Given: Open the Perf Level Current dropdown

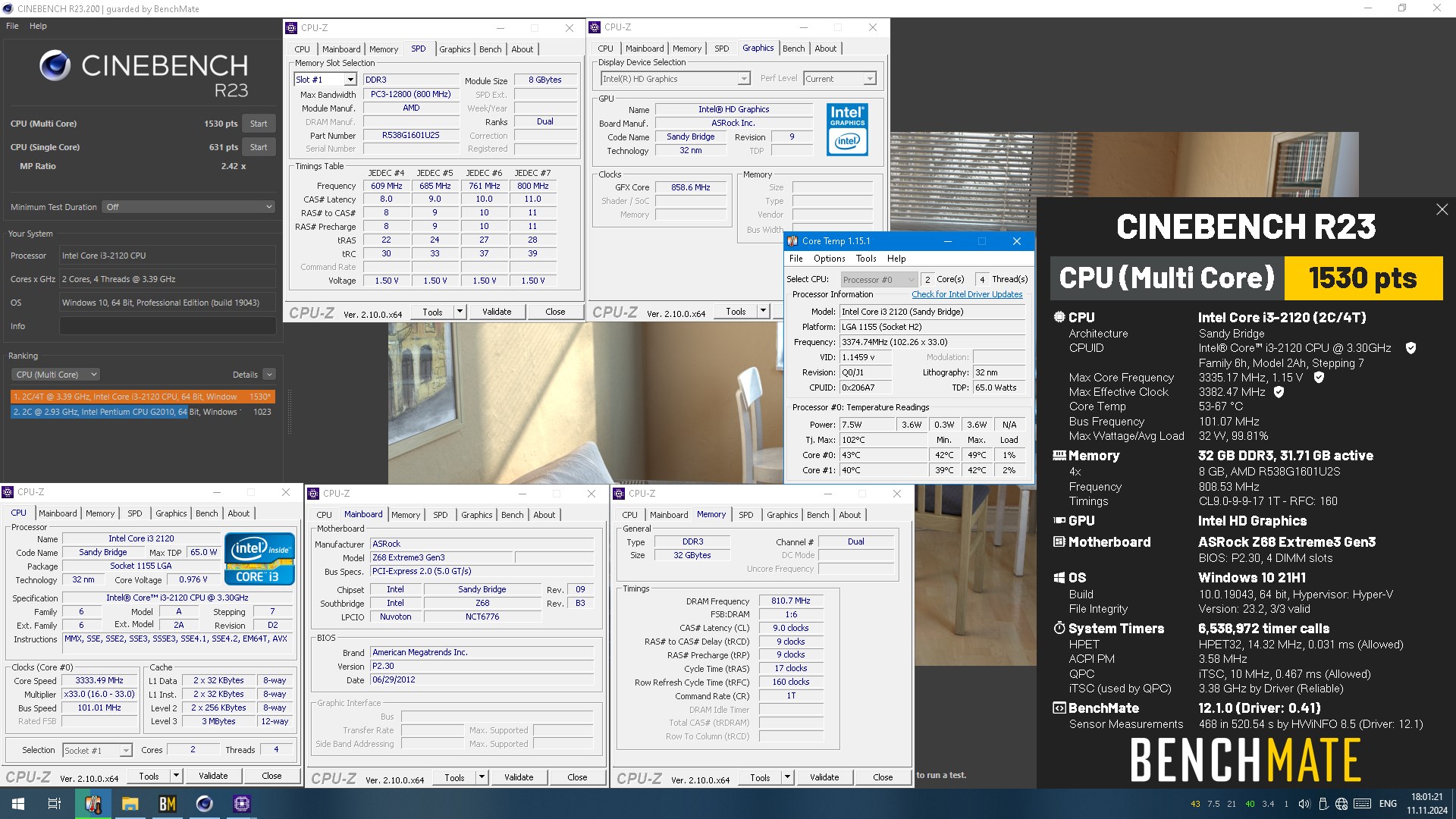Looking at the screenshot, I should click(869, 79).
